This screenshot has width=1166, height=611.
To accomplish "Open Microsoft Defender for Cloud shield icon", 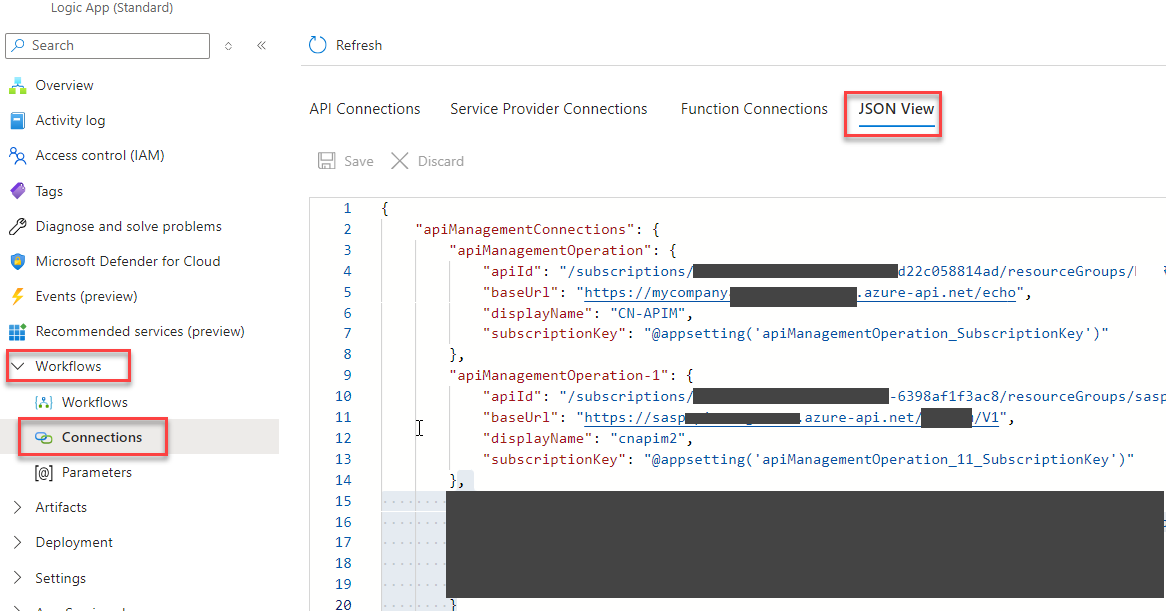I will point(17,261).
